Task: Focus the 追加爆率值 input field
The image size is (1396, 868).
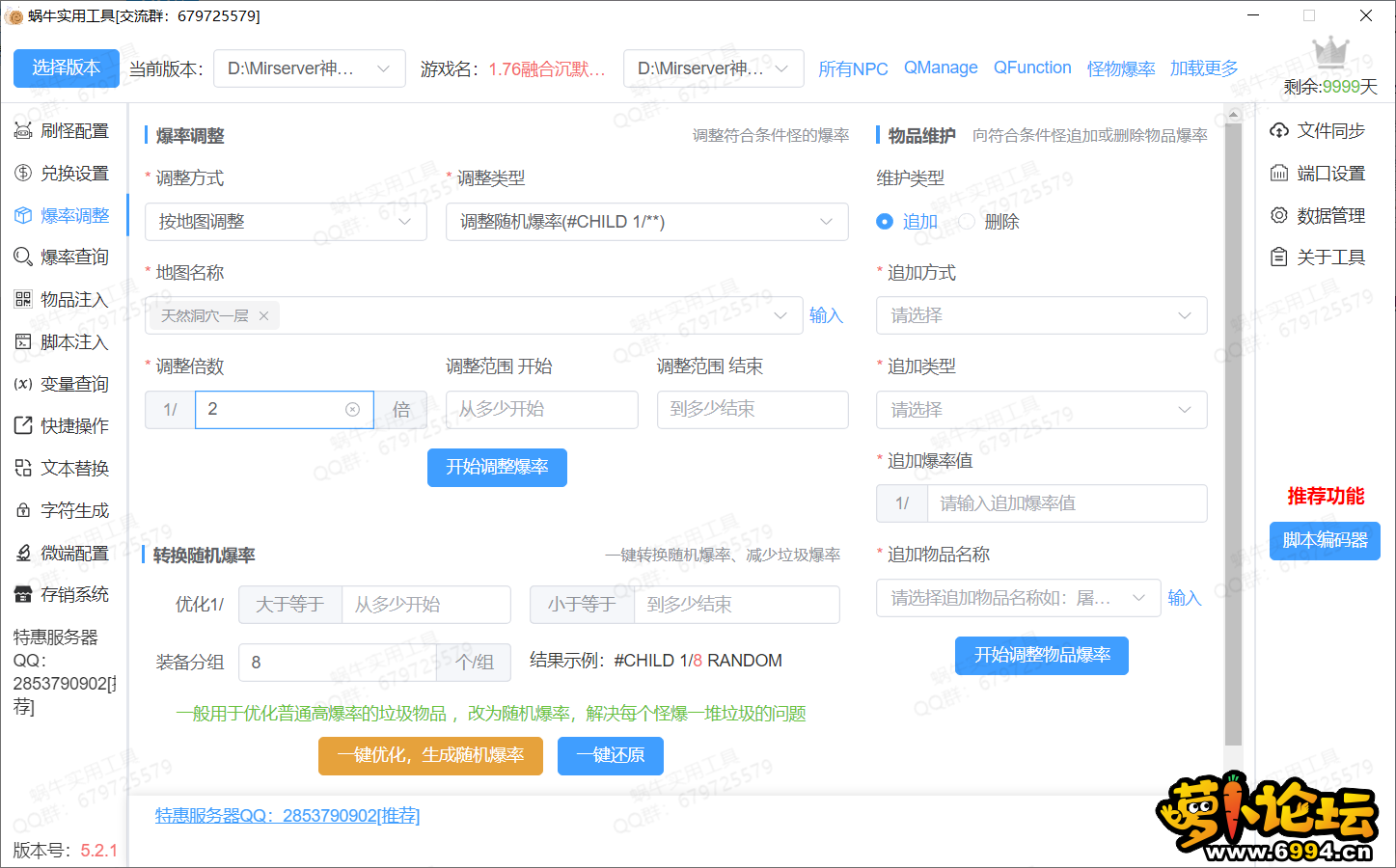Action: [1067, 503]
